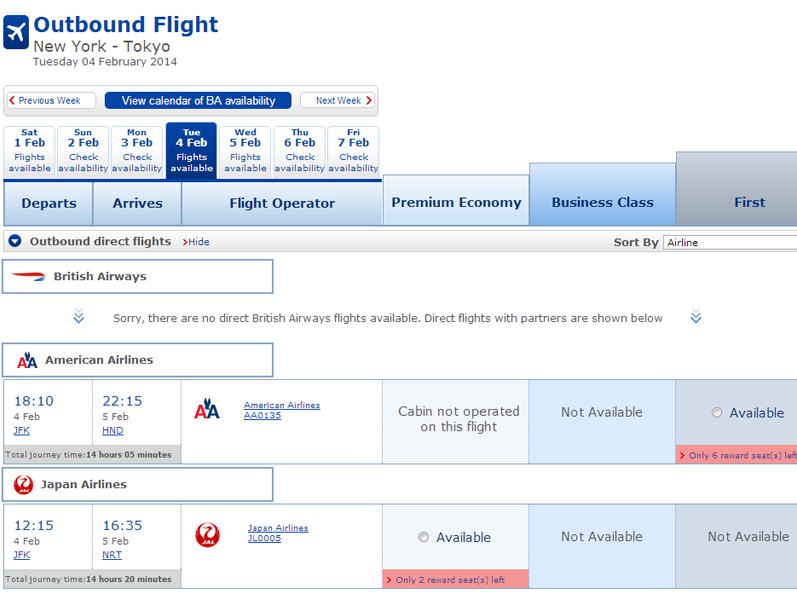Open View calendar of BA availability
The width and height of the screenshot is (797, 592).
[198, 101]
